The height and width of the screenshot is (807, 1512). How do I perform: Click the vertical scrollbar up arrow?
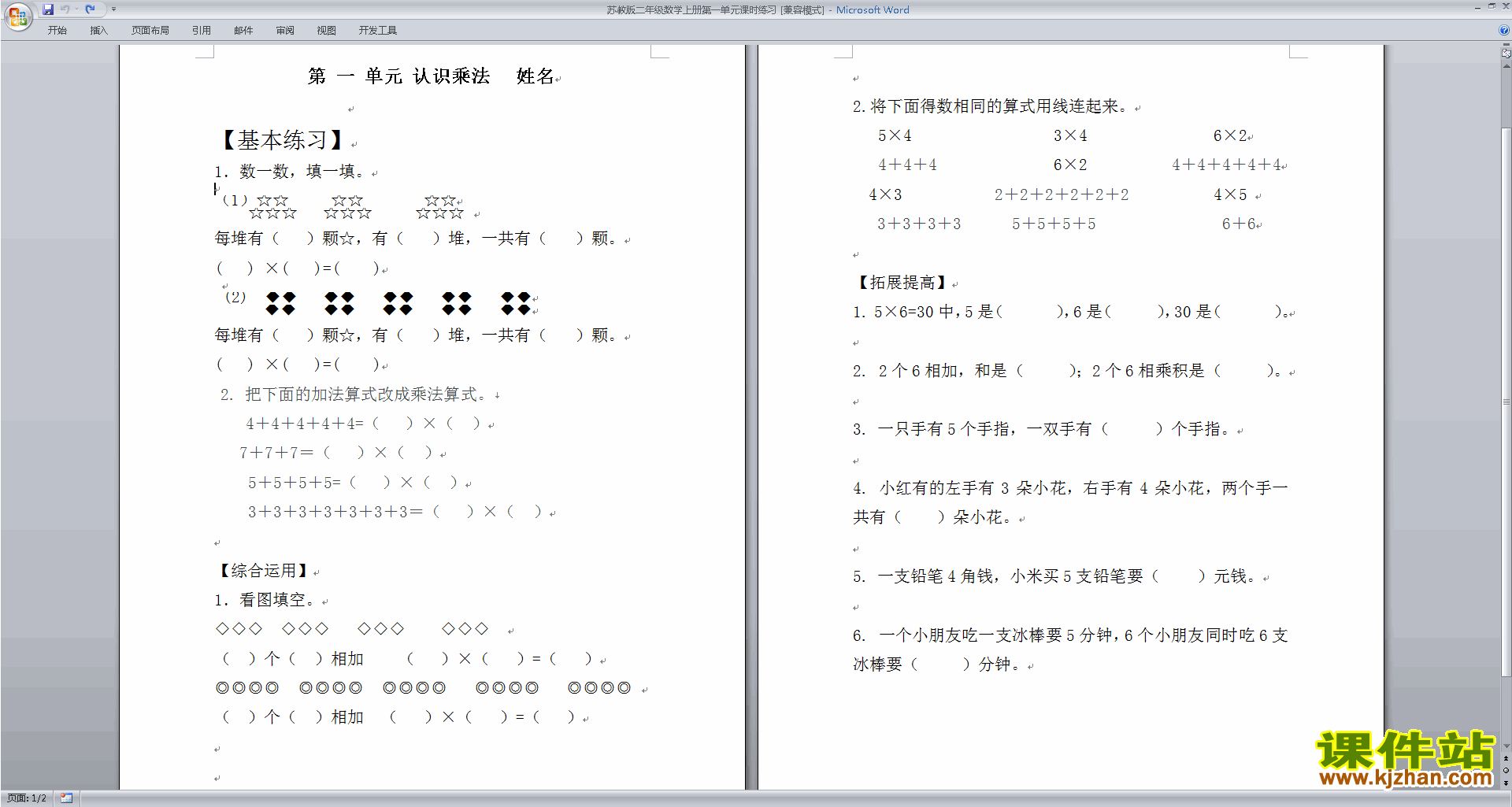pyautogui.click(x=1506, y=65)
